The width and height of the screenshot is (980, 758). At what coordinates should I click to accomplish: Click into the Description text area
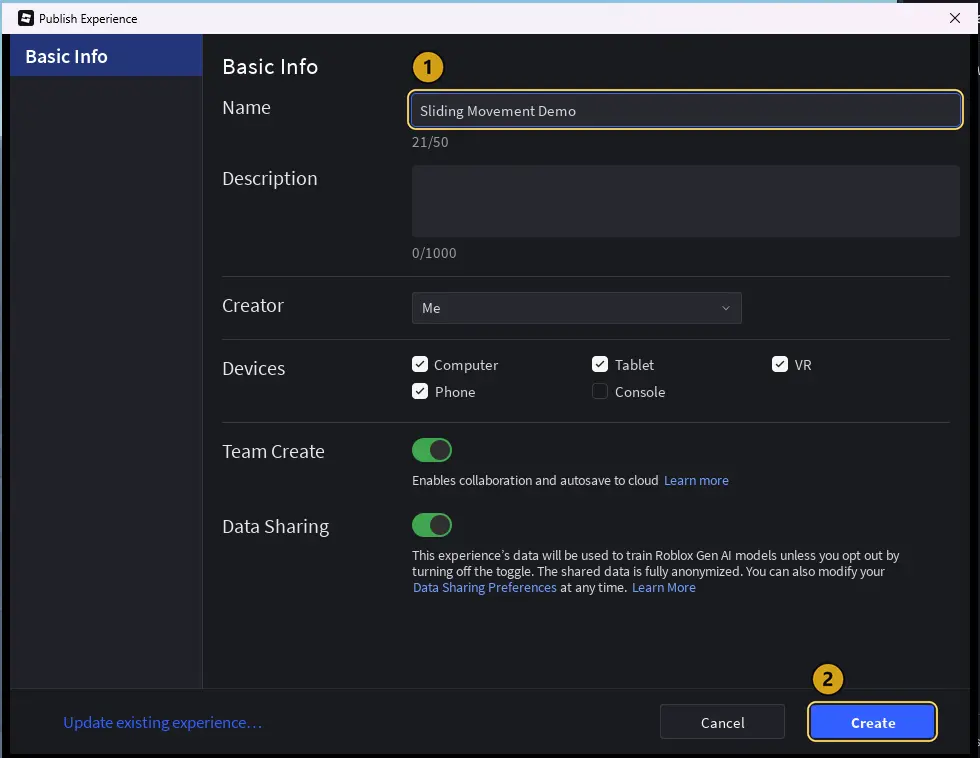[685, 201]
